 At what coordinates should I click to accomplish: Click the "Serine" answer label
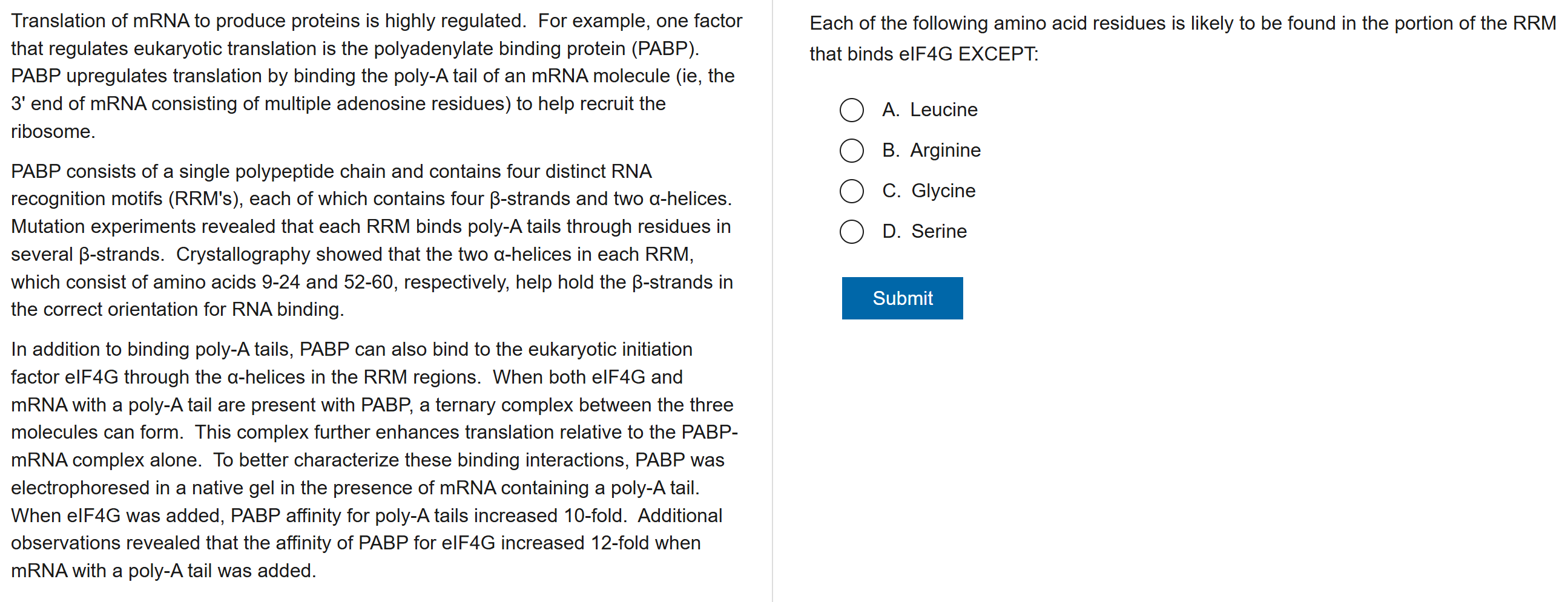pyautogui.click(x=938, y=232)
